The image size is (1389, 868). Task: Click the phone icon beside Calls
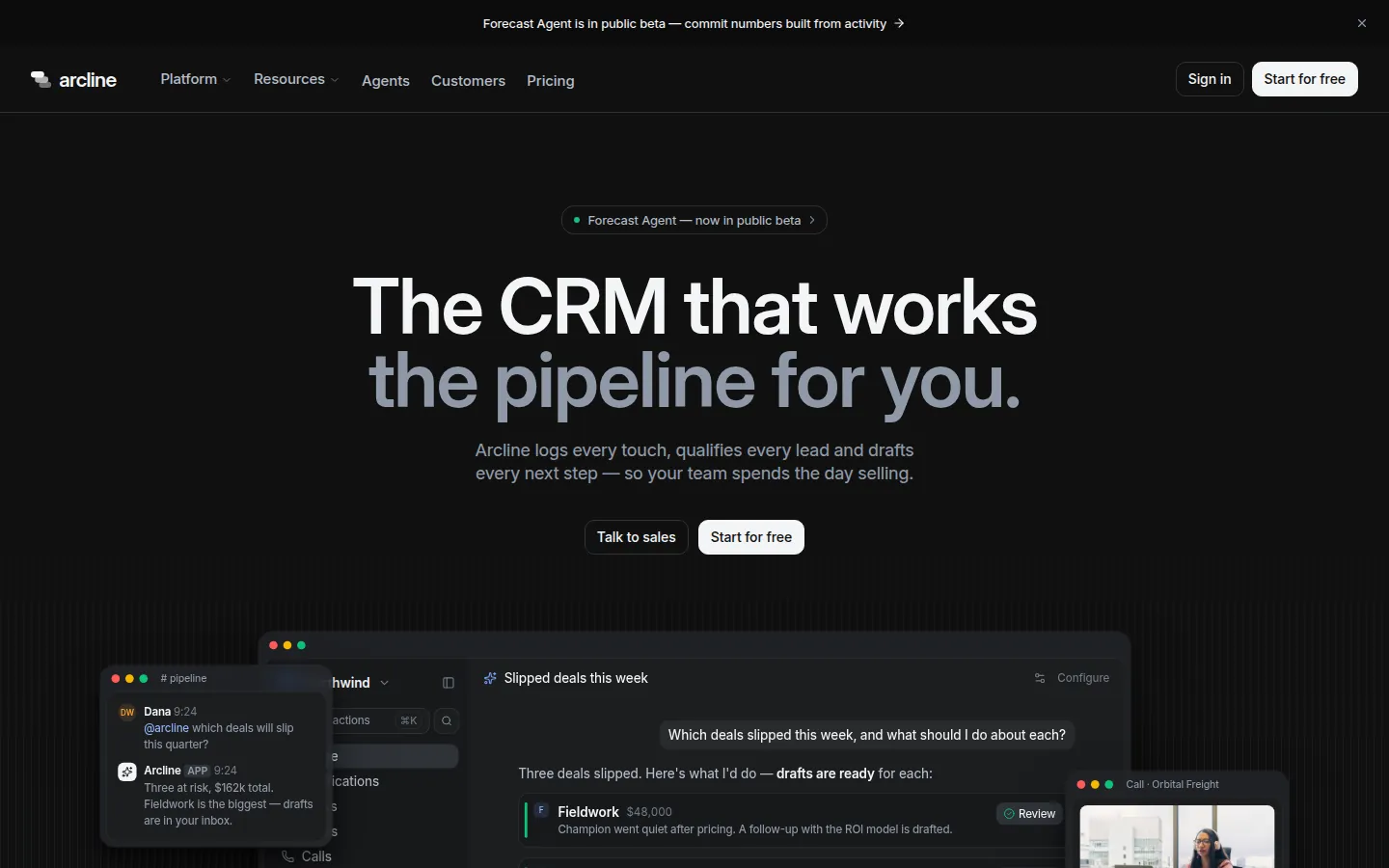coord(287,856)
